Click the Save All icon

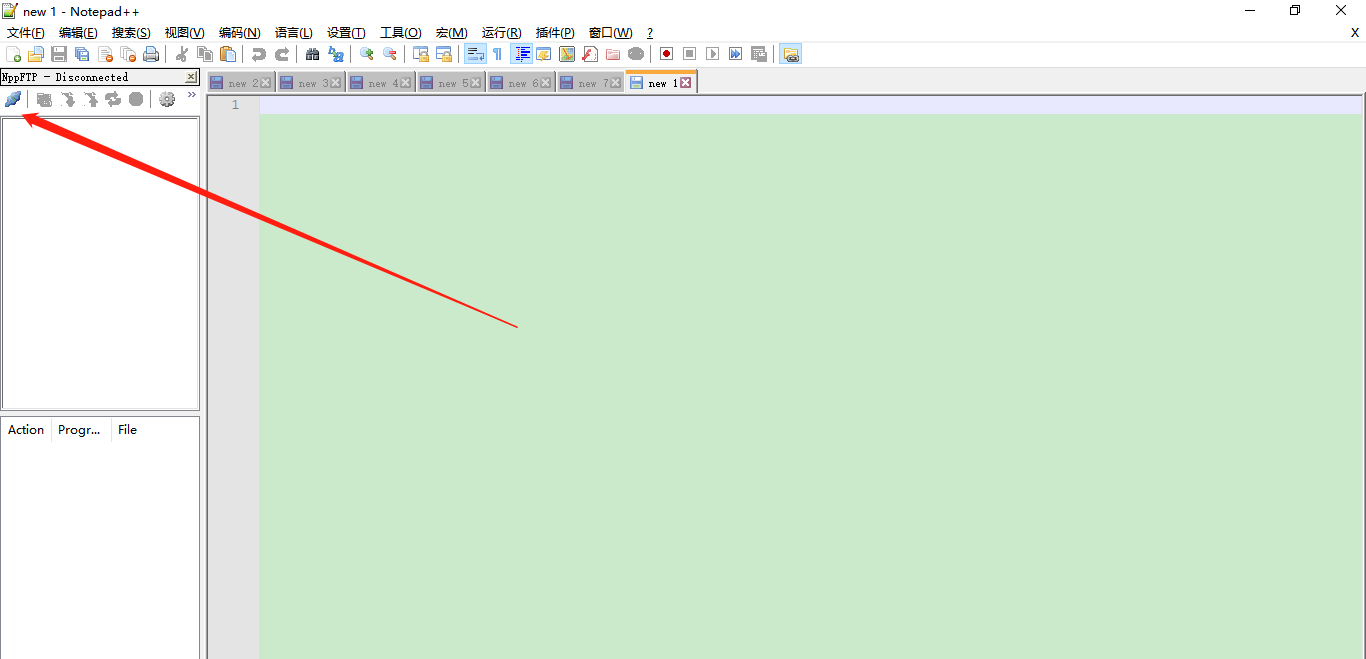pyautogui.click(x=82, y=54)
